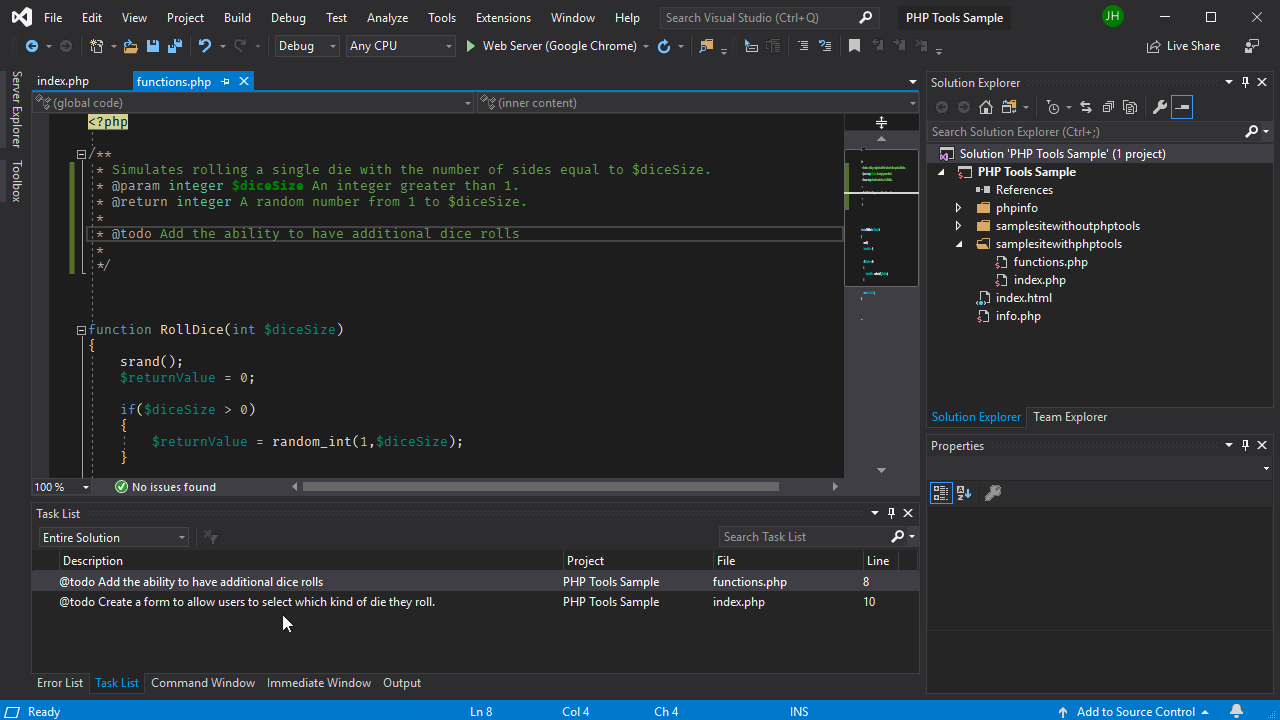
Task: Click the editor horizontal scrollbar thumb
Action: coord(540,487)
